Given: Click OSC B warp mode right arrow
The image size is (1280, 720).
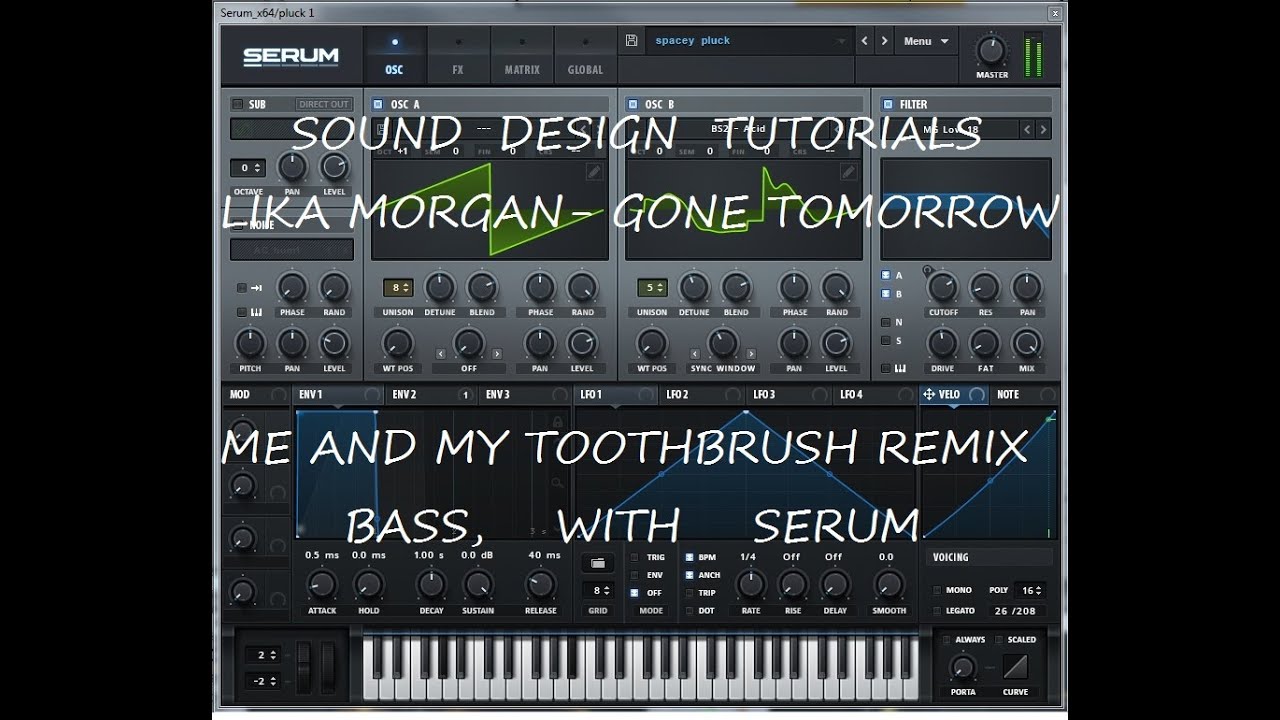Looking at the screenshot, I should [751, 353].
